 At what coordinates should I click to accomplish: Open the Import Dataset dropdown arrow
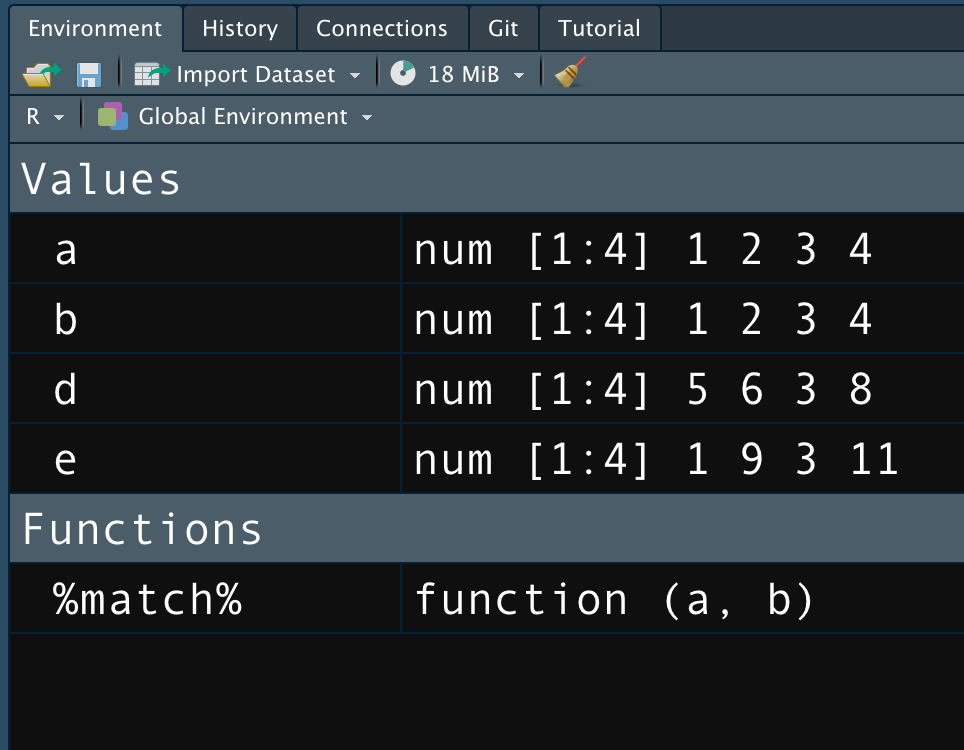tap(355, 76)
